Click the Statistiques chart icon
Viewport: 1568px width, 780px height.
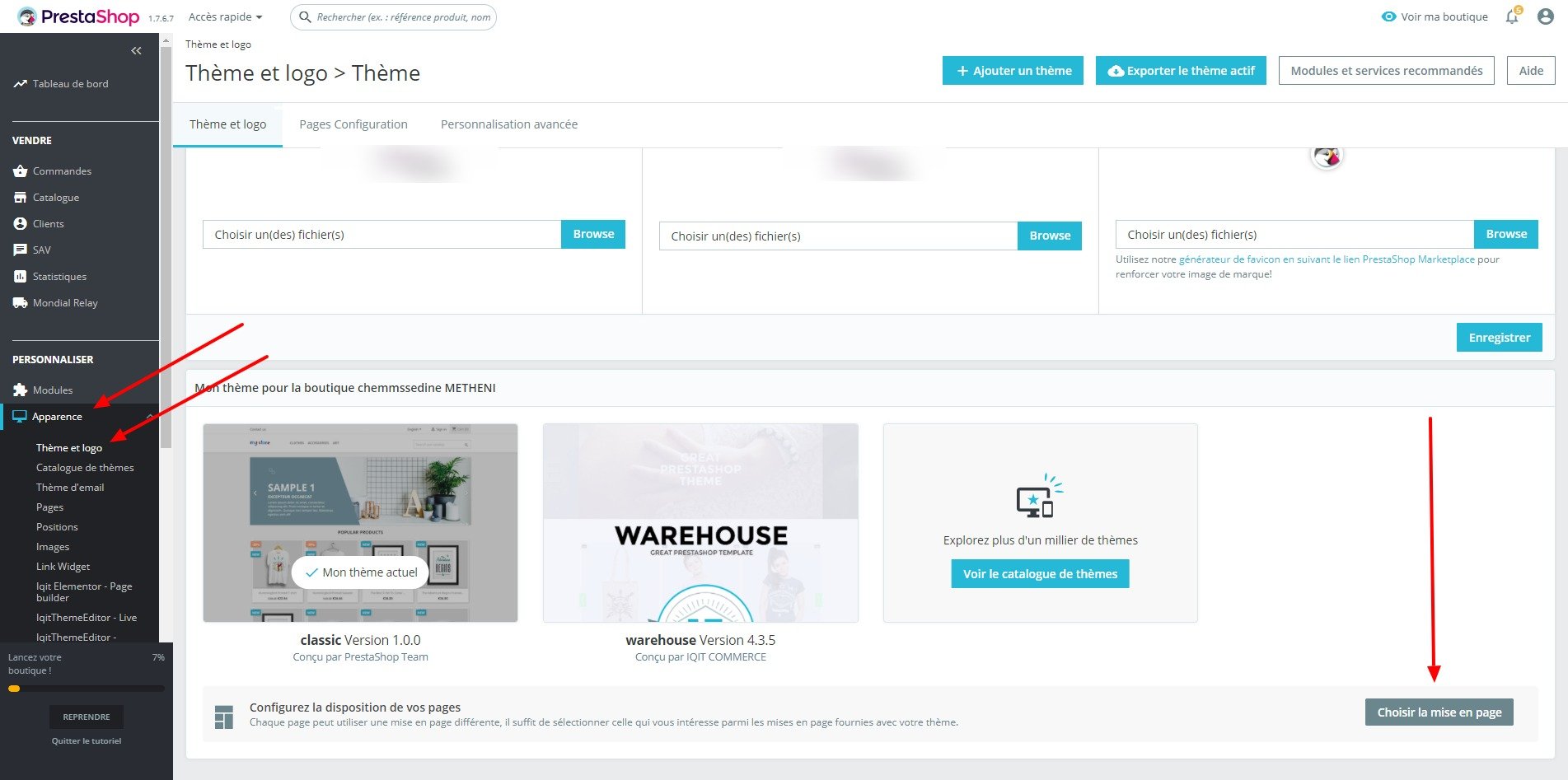(20, 277)
